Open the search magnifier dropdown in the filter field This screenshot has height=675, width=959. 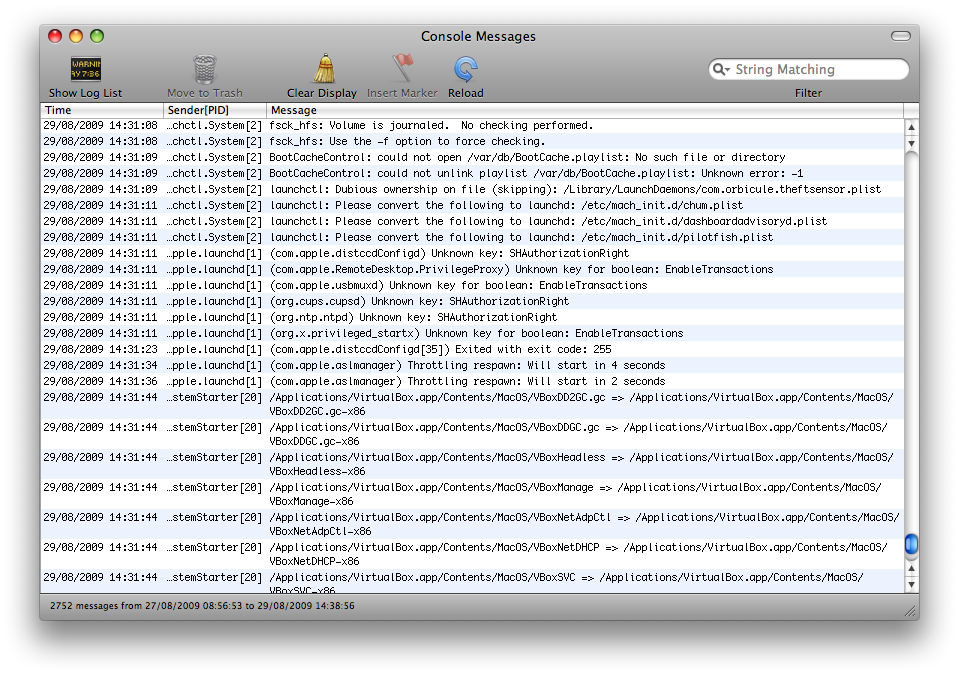pos(722,69)
